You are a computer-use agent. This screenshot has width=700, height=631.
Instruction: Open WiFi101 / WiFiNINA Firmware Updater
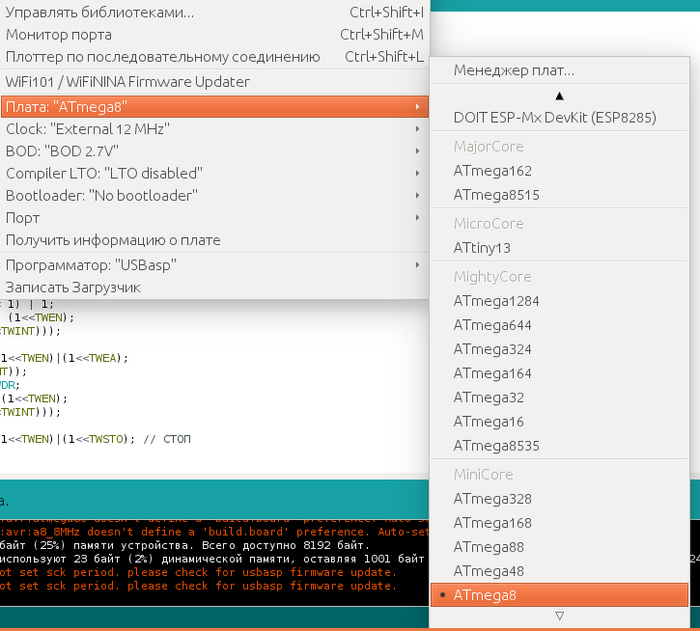[128, 81]
